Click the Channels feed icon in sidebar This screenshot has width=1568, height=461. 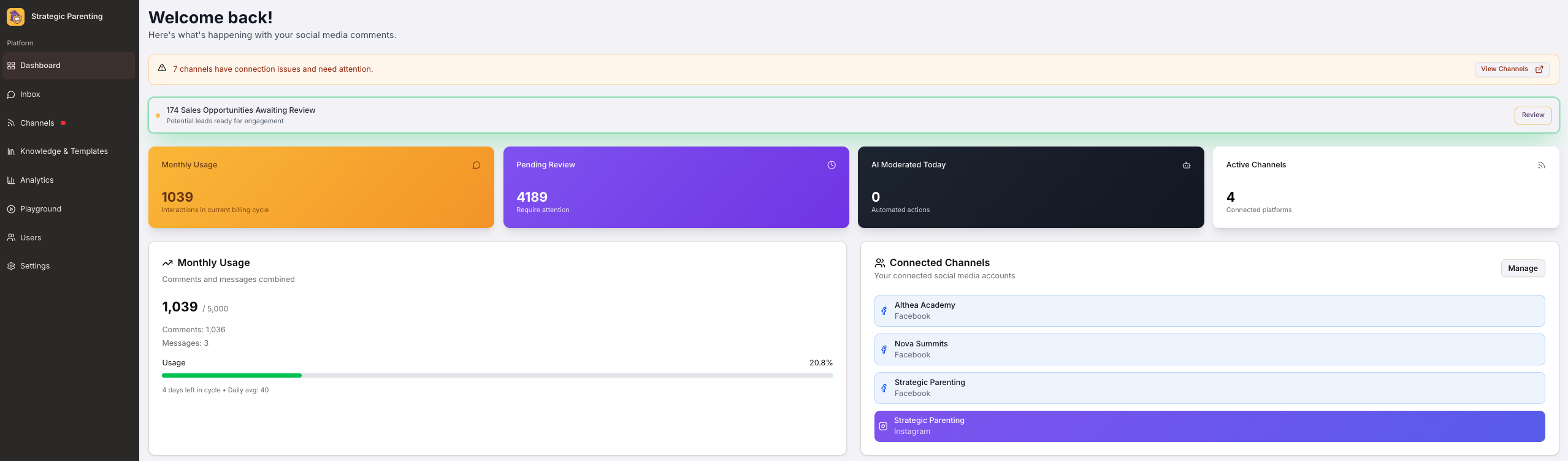tap(11, 123)
